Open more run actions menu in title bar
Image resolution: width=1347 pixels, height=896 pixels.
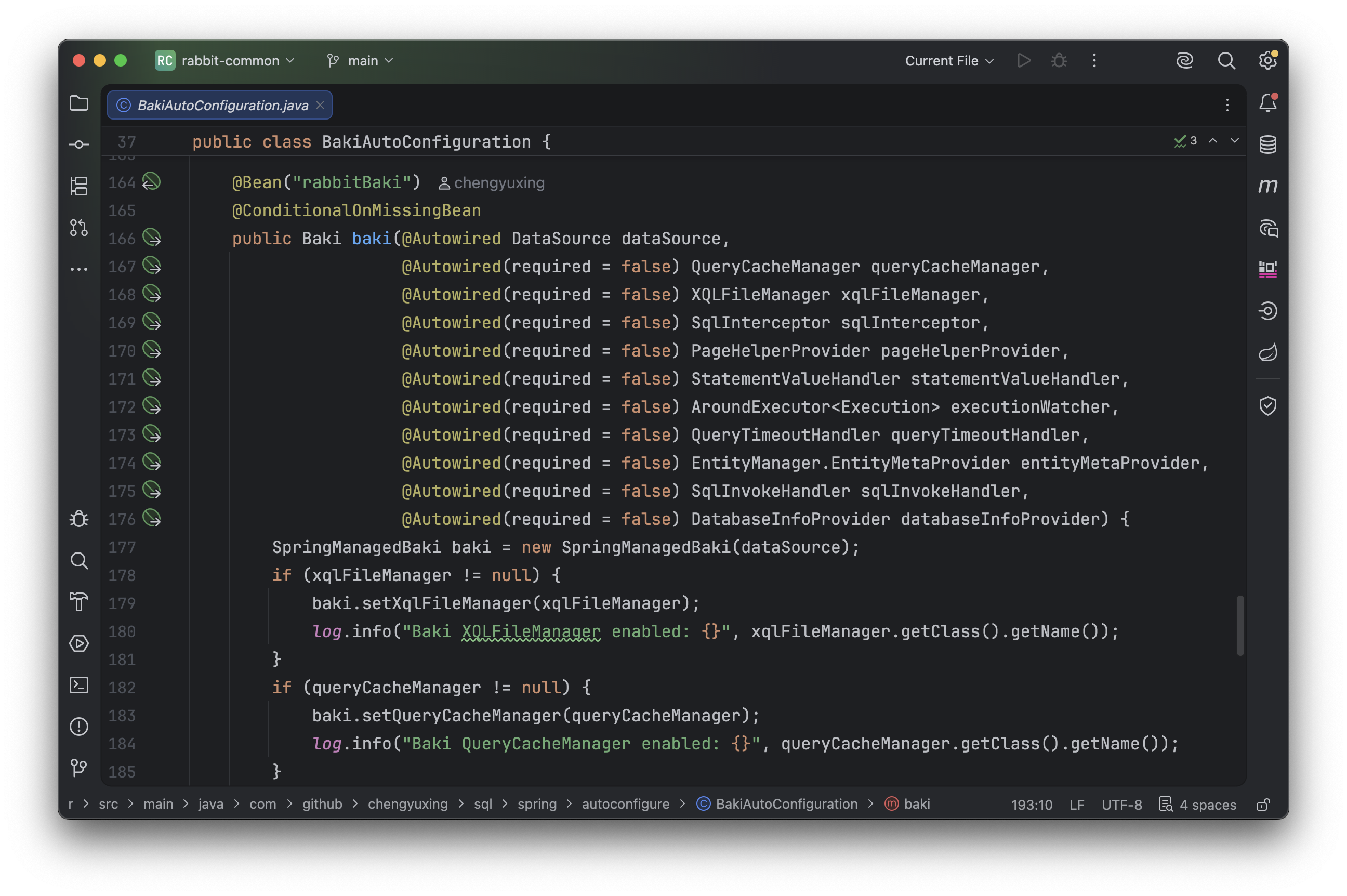pyautogui.click(x=1094, y=61)
